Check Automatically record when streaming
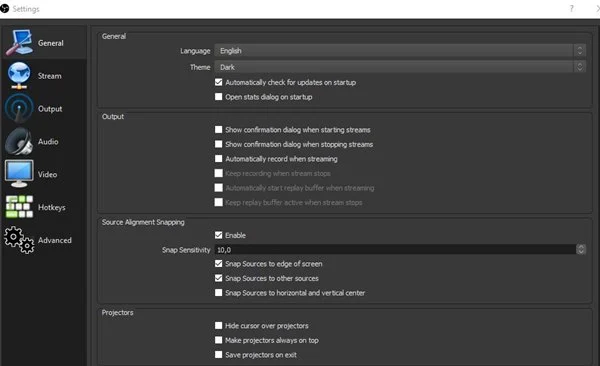600x366 pixels. click(218, 159)
